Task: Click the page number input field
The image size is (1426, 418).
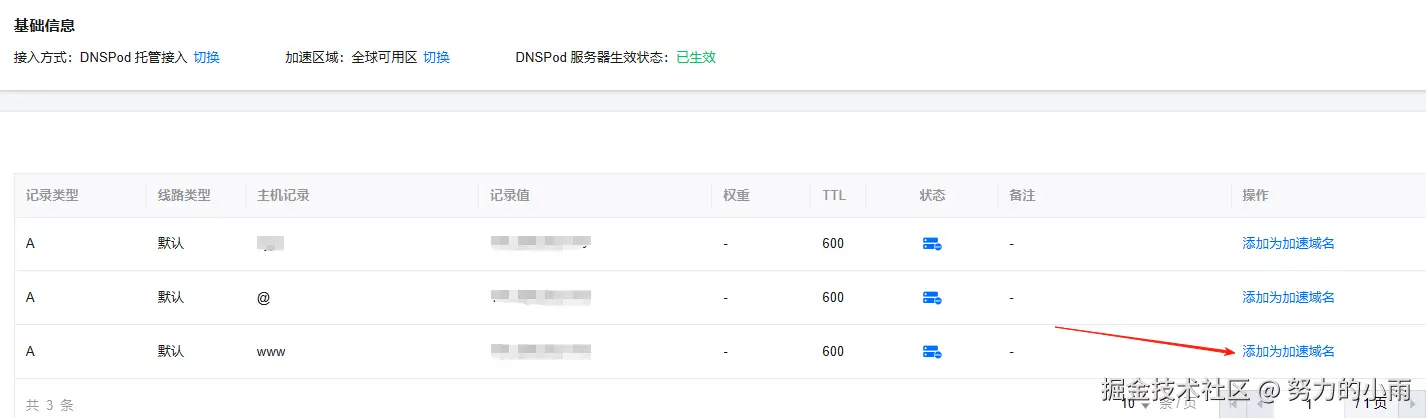Action: 1309,404
